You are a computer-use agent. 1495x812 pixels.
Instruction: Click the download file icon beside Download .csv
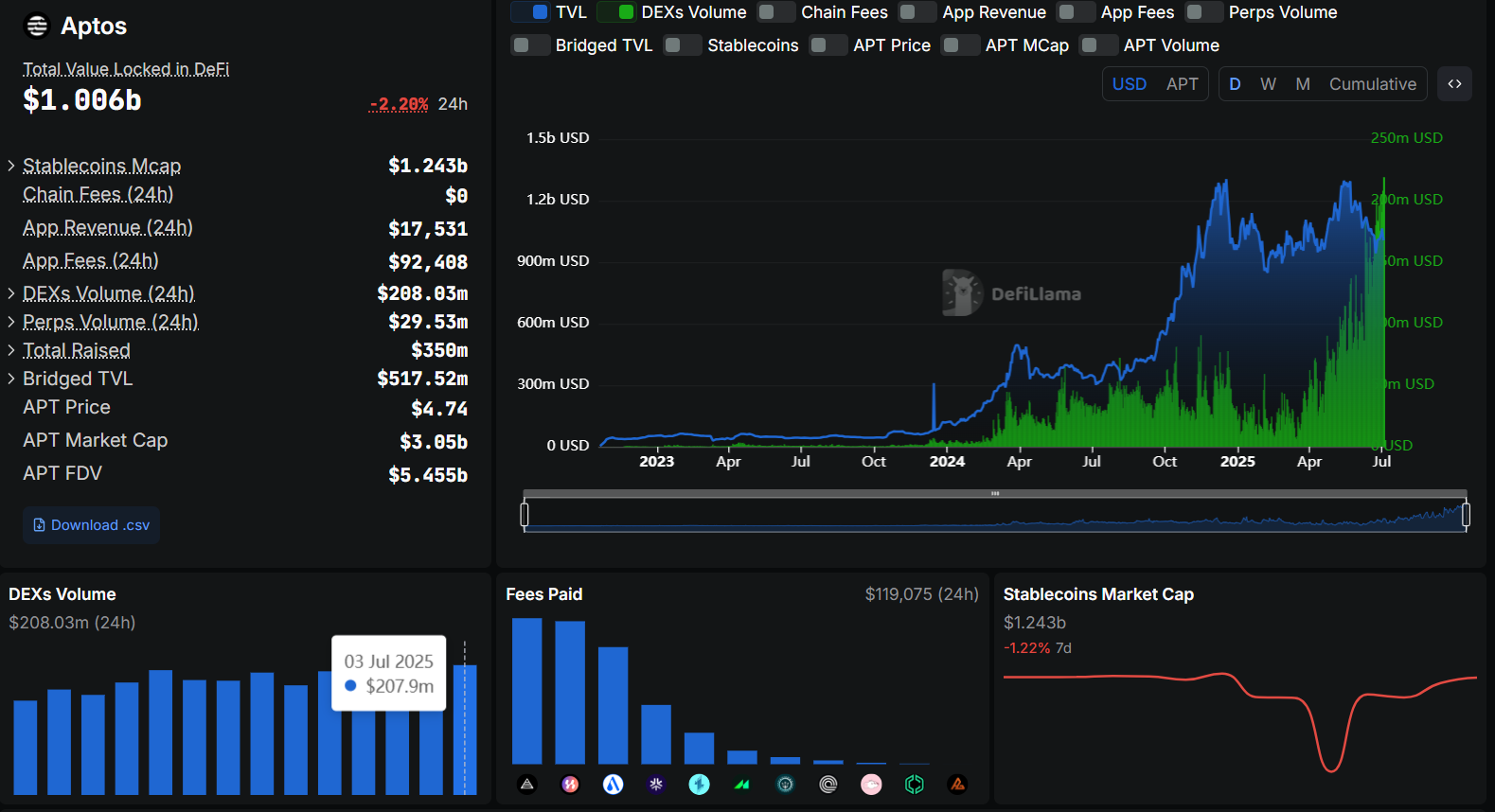coord(39,525)
